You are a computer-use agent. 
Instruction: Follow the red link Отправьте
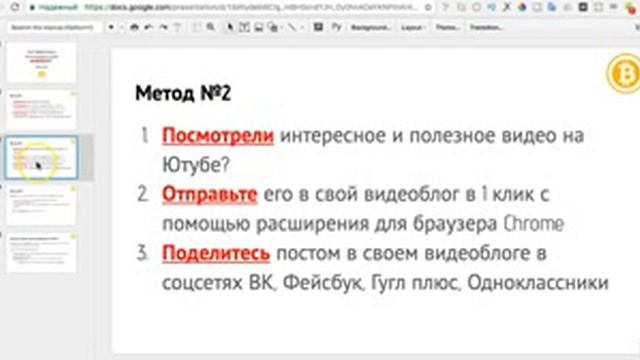(x=210, y=194)
